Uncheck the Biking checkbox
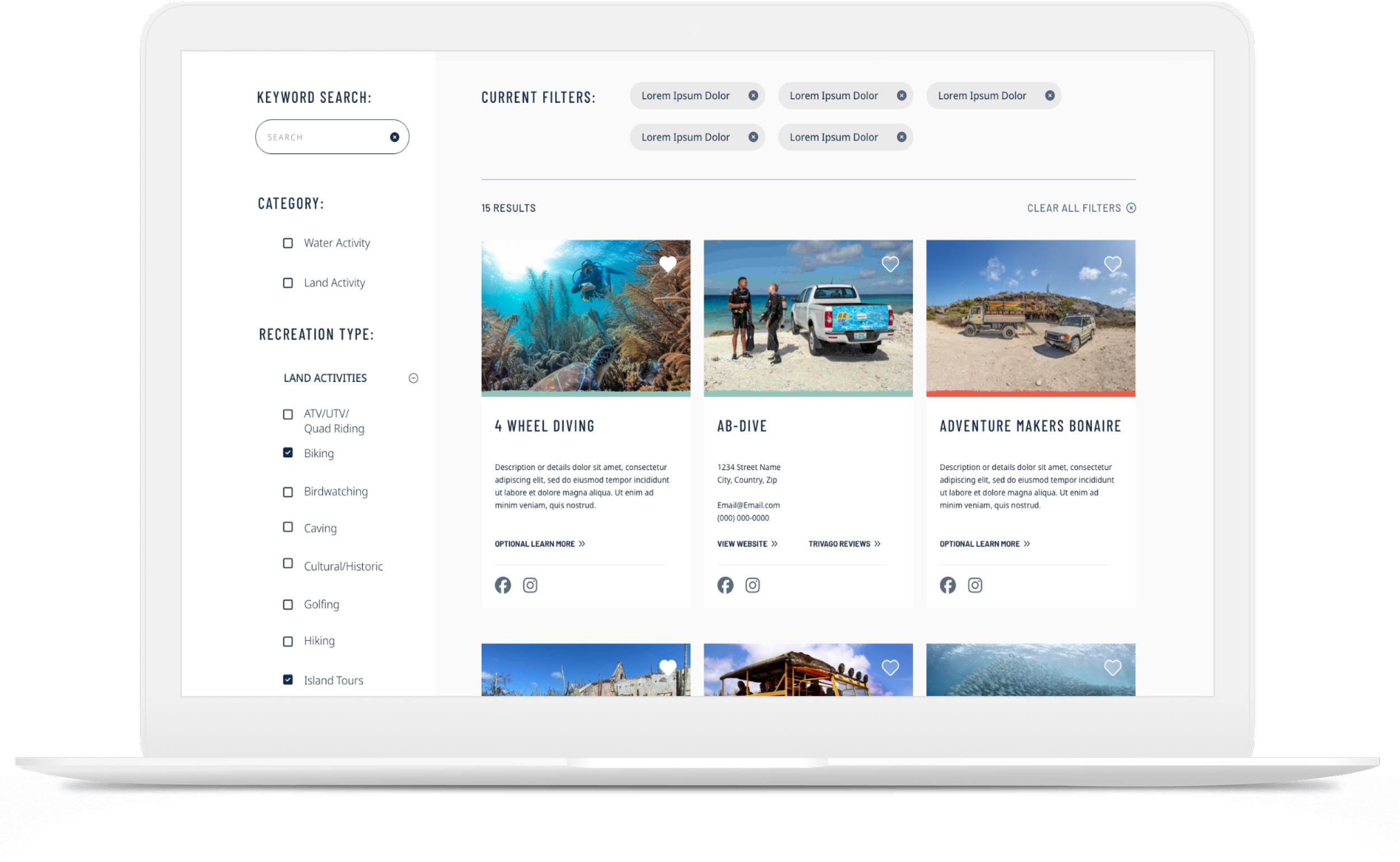1400x862 pixels. (288, 453)
